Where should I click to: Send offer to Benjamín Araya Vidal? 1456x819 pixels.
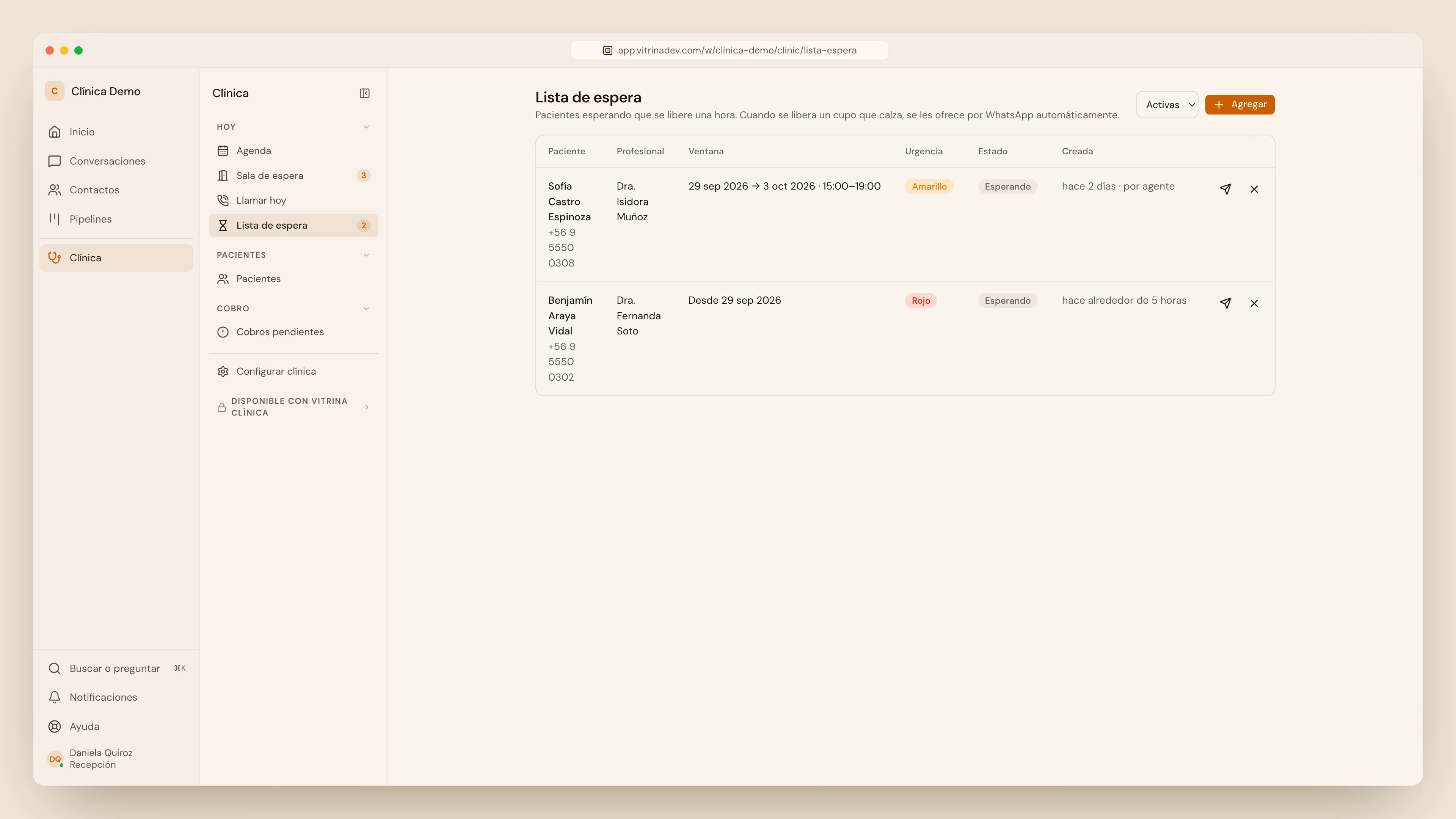pyautogui.click(x=1225, y=303)
